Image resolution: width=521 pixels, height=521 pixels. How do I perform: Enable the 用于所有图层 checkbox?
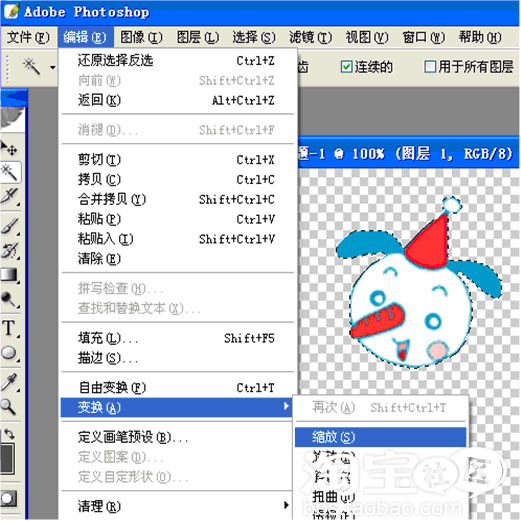[430, 66]
